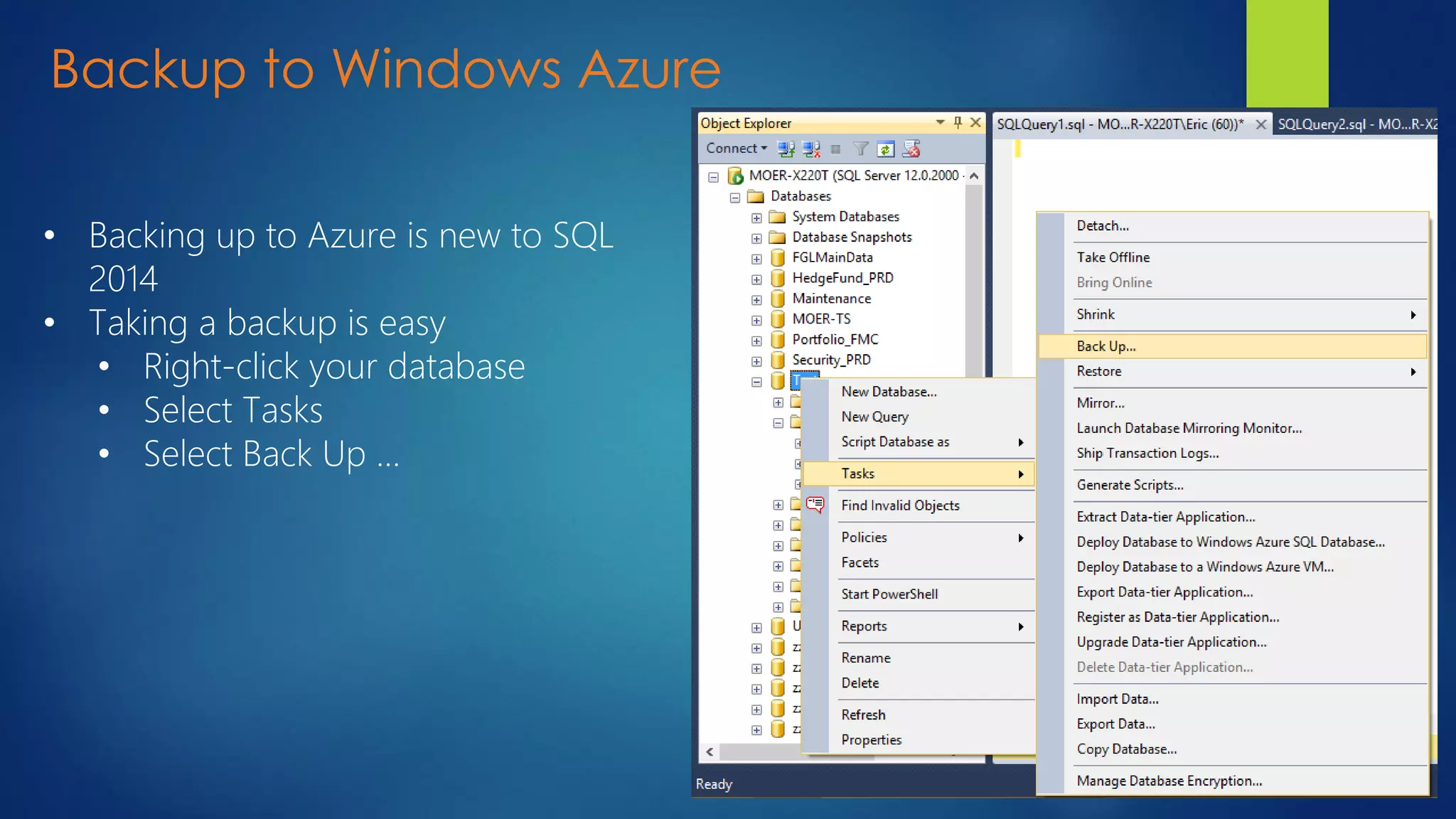Expand the MOER-TS database node
Viewport: 1456px width, 819px height.
coord(756,321)
